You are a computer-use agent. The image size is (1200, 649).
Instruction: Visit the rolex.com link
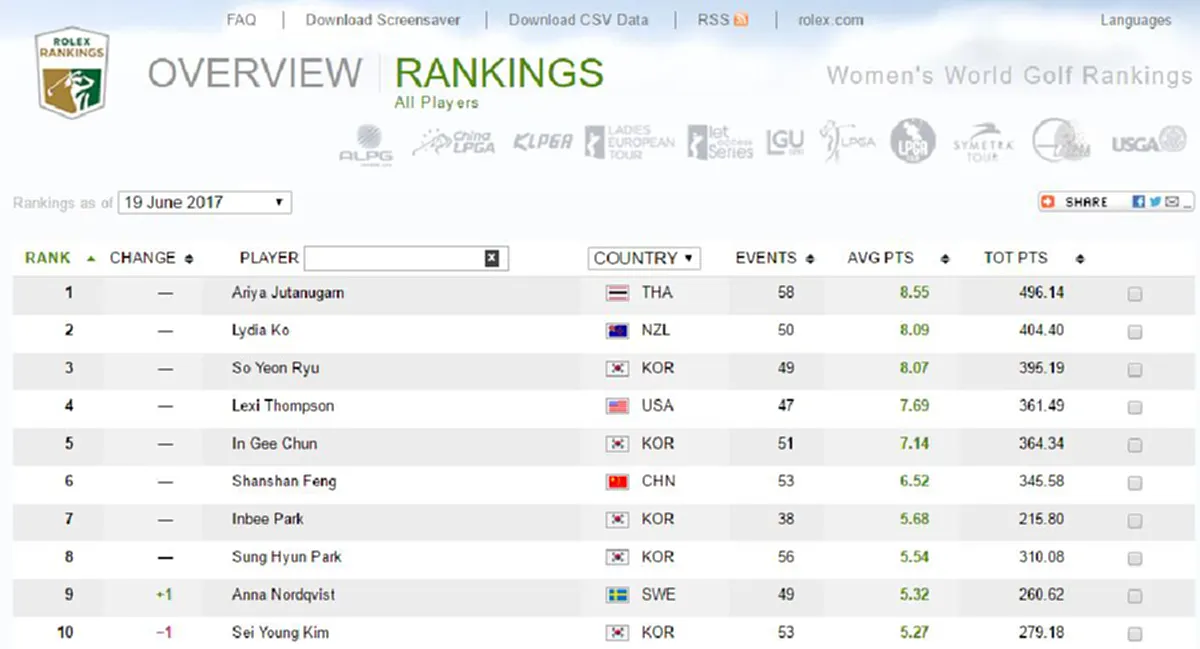[831, 20]
